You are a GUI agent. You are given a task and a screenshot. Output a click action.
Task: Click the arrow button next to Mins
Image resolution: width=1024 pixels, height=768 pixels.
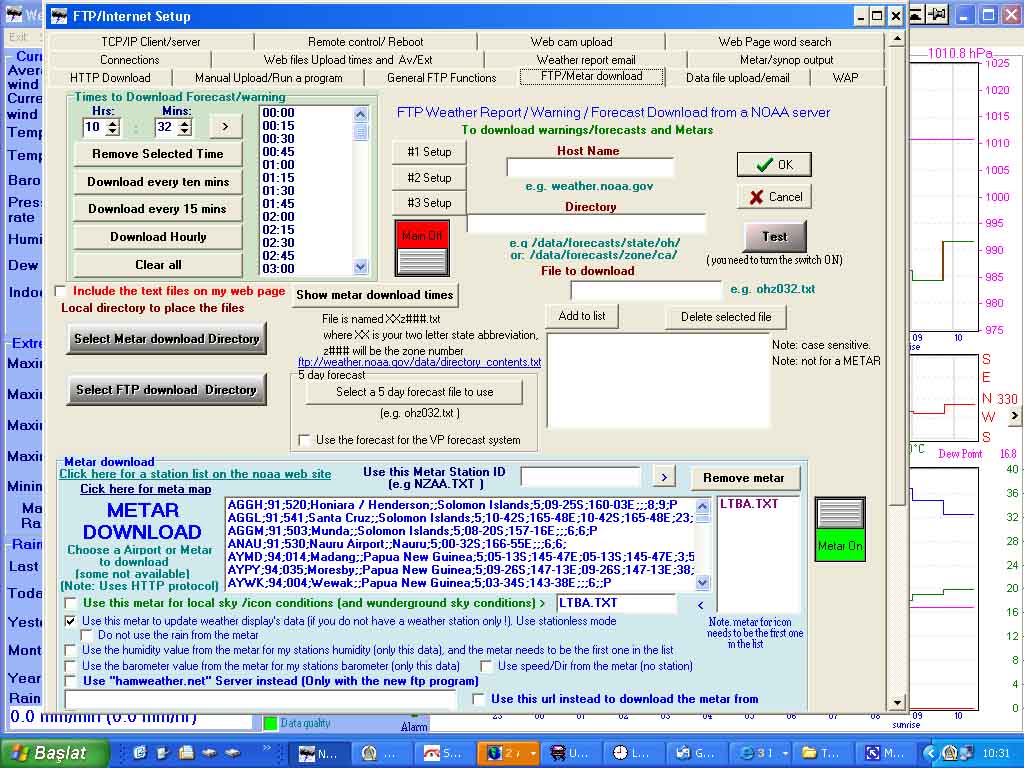[x=225, y=126]
